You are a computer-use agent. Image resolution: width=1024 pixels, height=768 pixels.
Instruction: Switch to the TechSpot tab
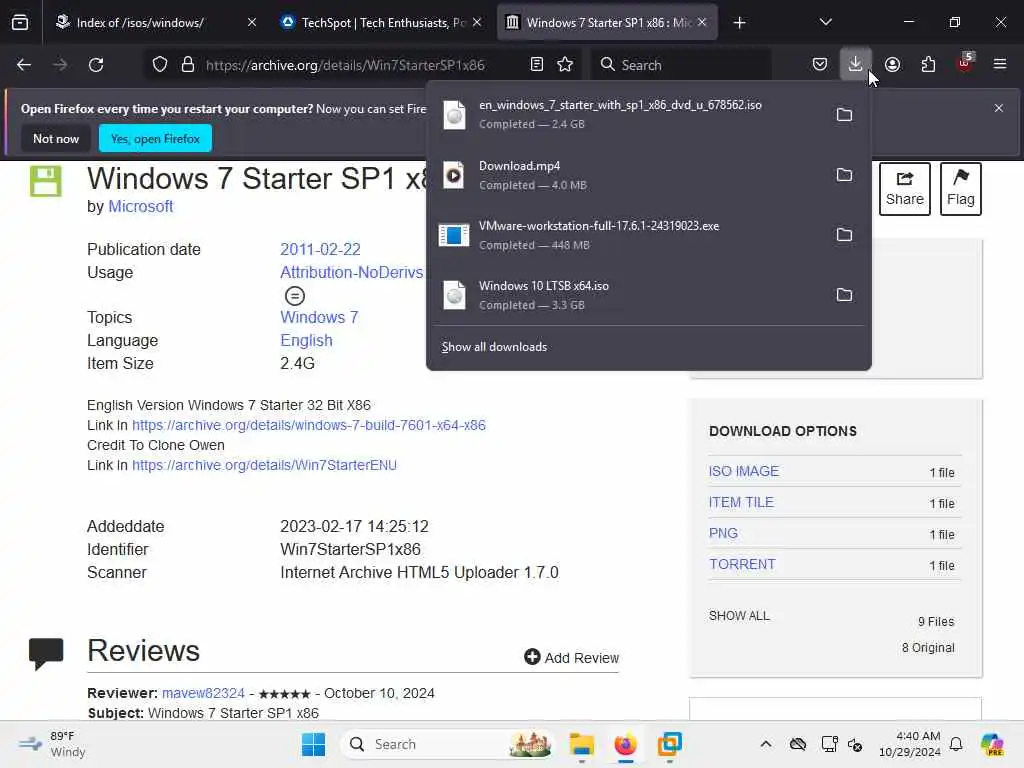coord(382,23)
